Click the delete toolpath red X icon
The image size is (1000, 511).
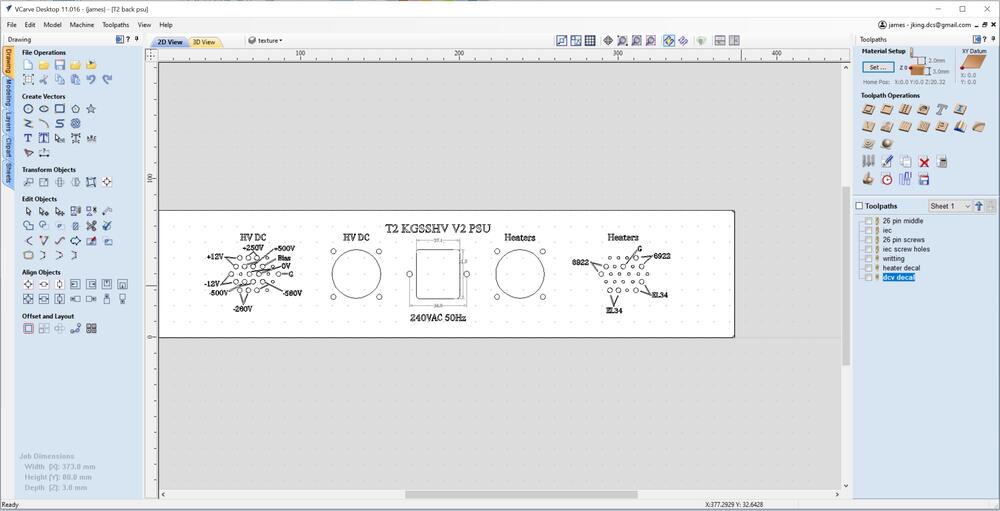pos(924,161)
